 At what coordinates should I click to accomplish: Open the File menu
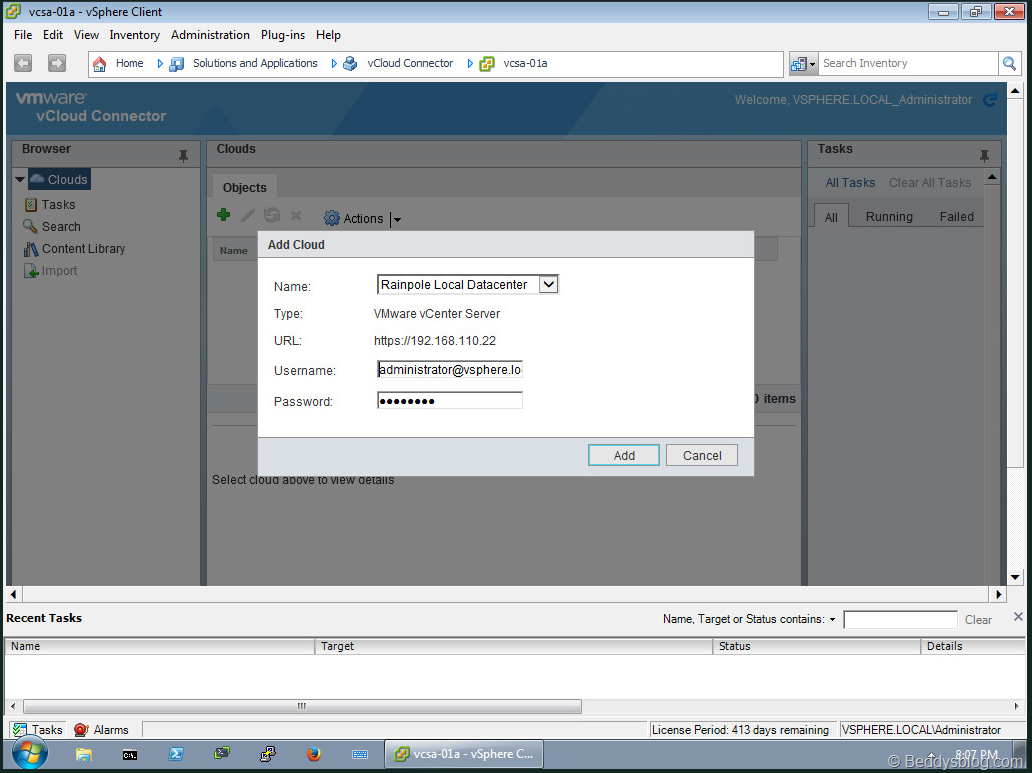tap(23, 35)
